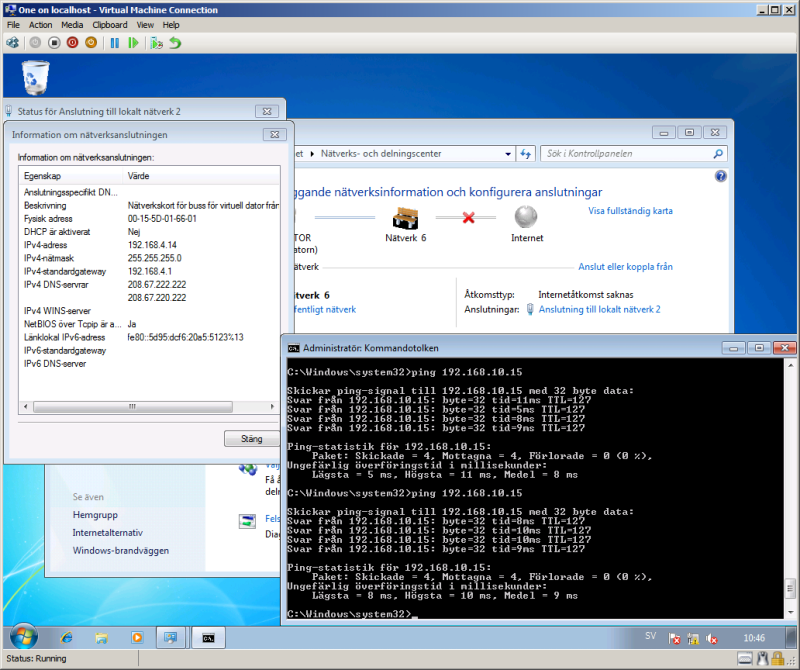Open the Media menu
Screen dimensions: 800x670
coord(72,24)
